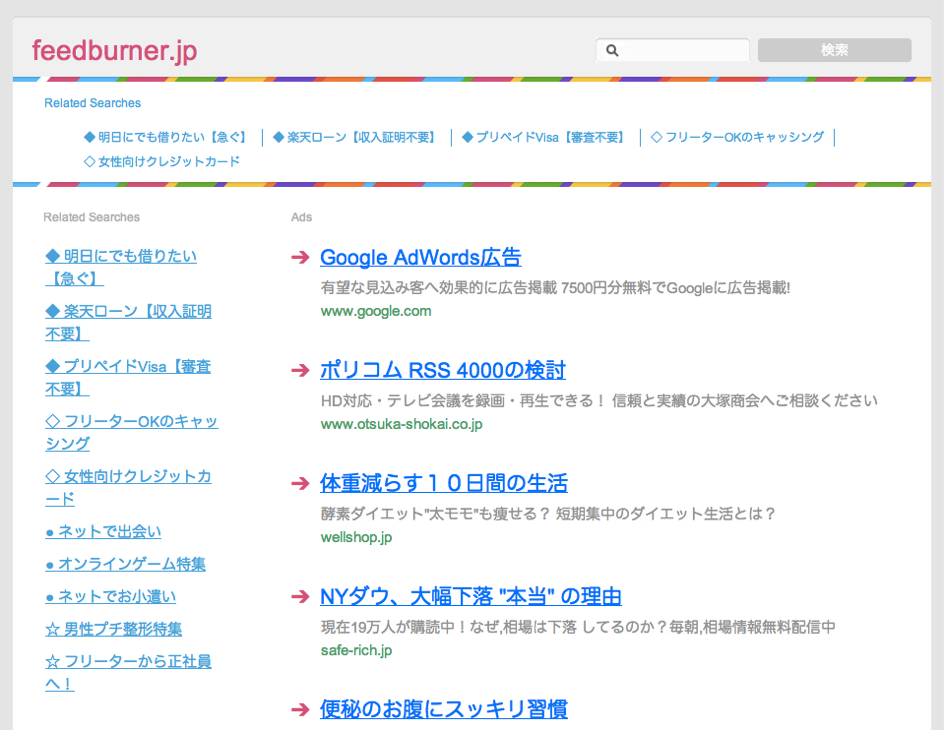Viewport: 944px width, 730px height.
Task: Open sidebar link フリーターOKのキャッシング
Action: point(132,432)
